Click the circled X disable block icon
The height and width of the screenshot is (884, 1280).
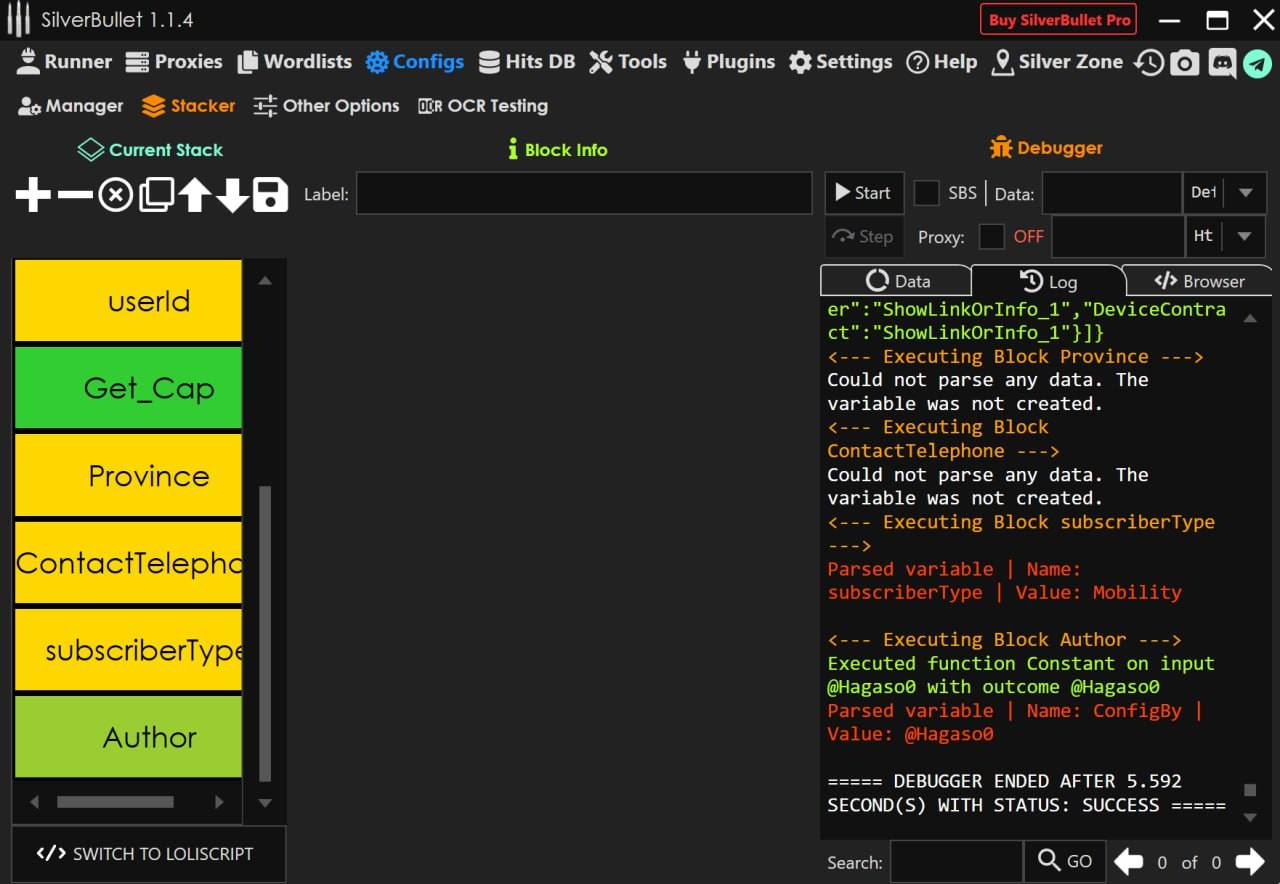click(115, 195)
